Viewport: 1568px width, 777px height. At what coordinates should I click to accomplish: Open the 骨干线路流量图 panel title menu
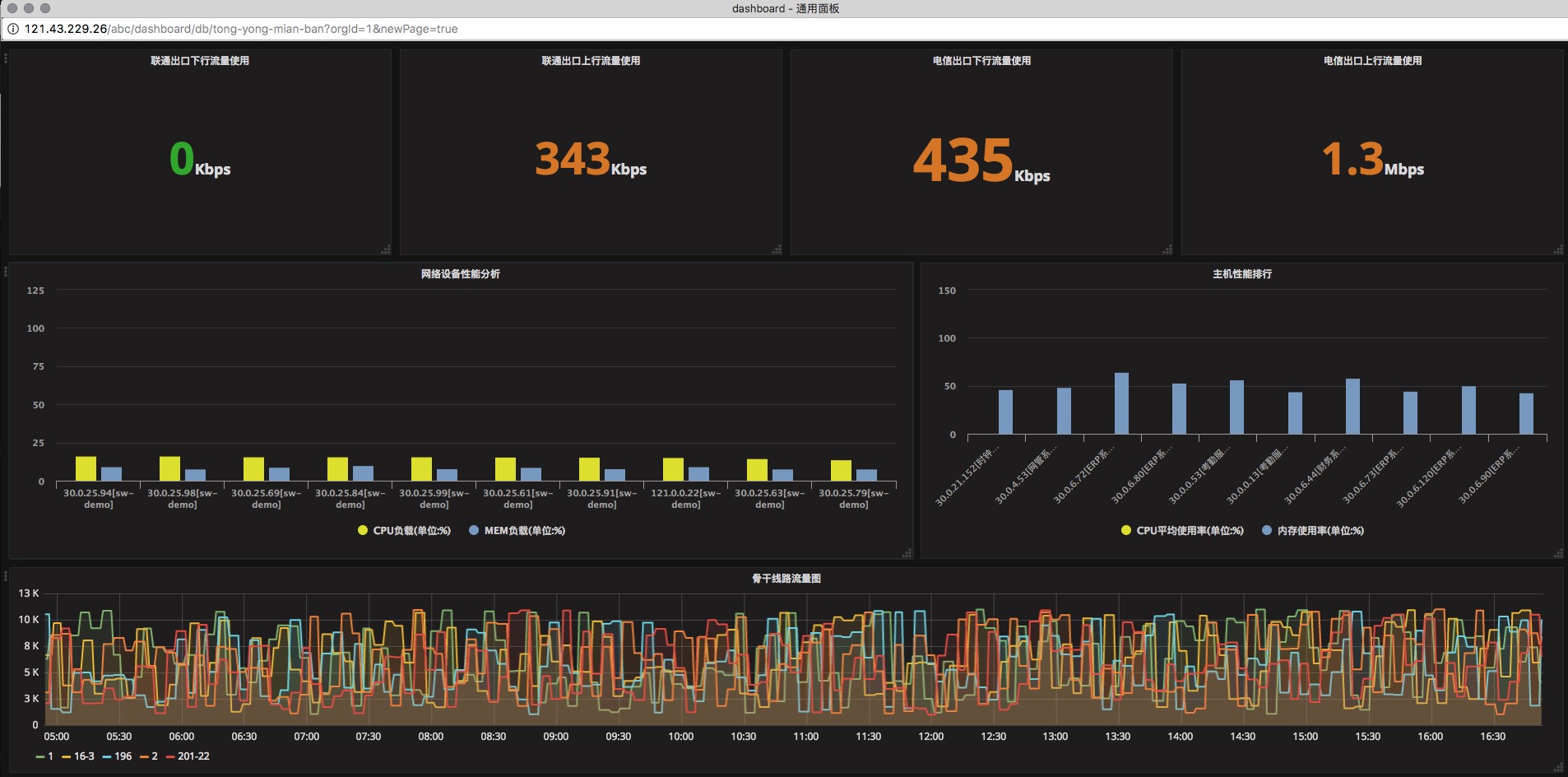pyautogui.click(x=786, y=579)
